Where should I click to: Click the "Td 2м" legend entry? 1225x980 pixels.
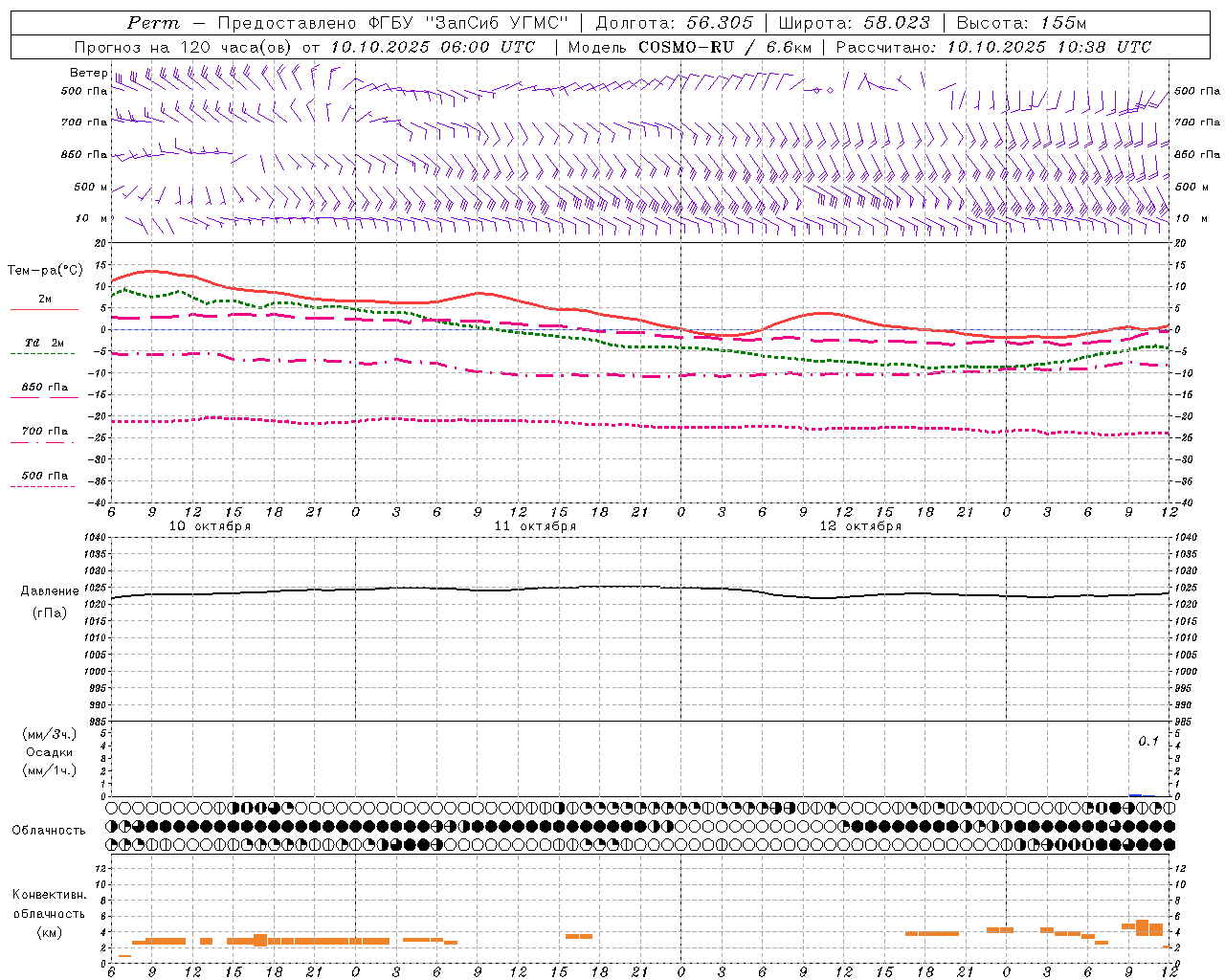click(44, 343)
